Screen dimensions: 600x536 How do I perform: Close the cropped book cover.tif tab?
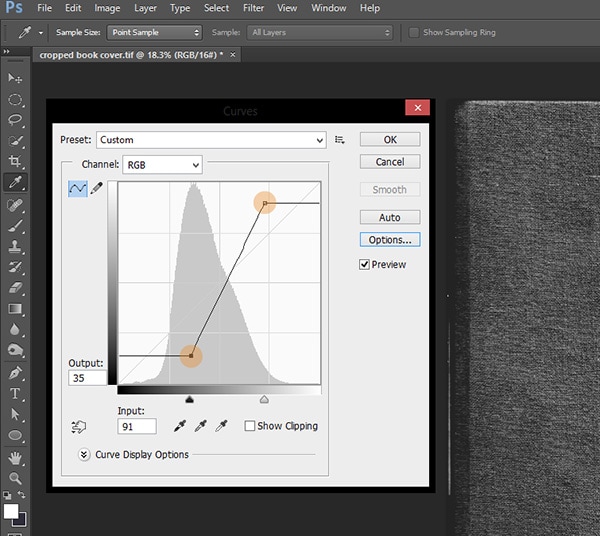click(233, 55)
